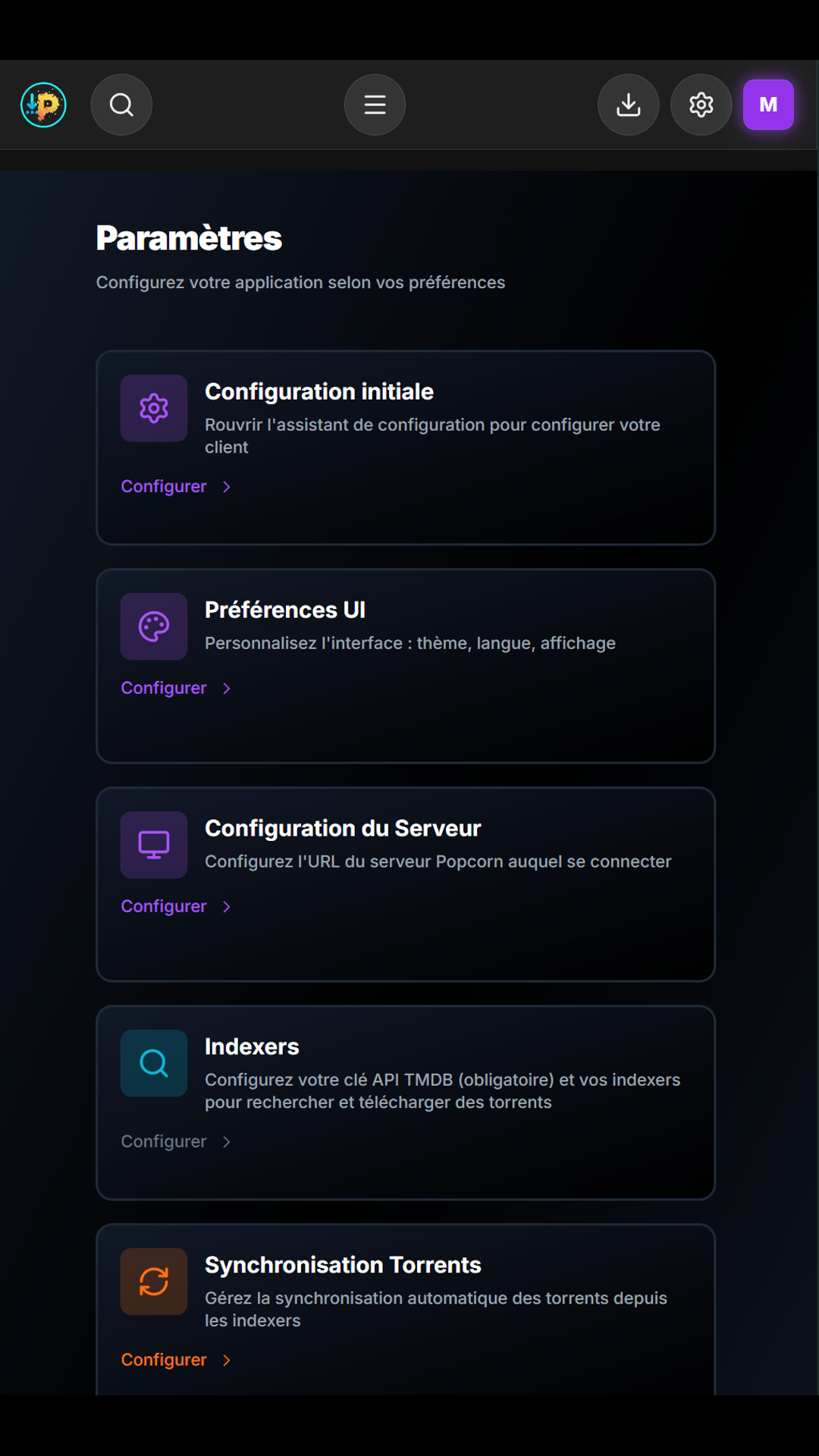The image size is (819, 1456).
Task: Click the Indexers magnifier icon
Action: tap(154, 1063)
